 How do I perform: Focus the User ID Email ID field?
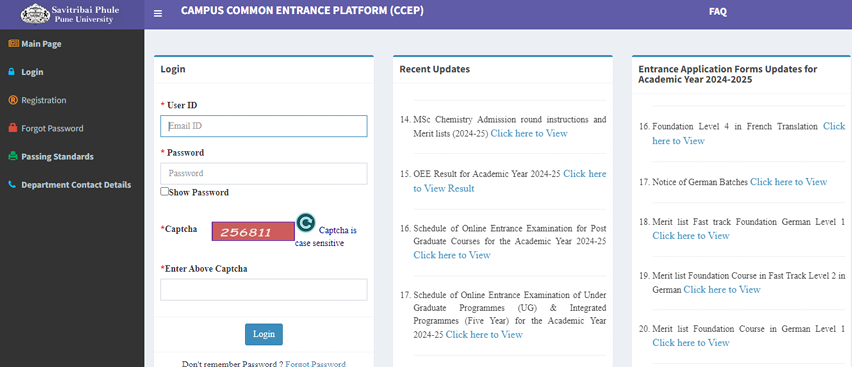coord(264,126)
